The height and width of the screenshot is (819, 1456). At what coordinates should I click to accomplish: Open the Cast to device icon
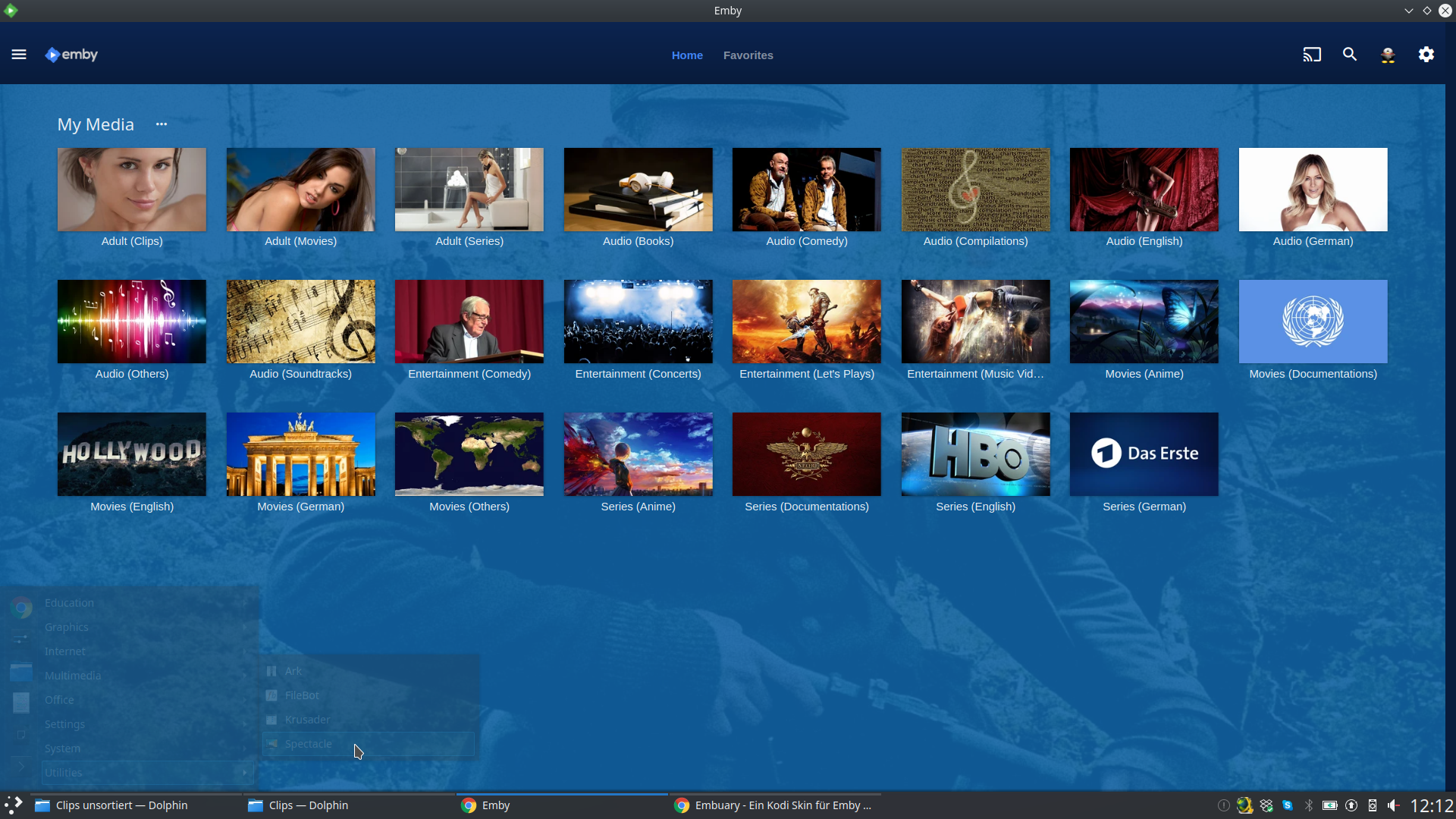click(x=1312, y=55)
